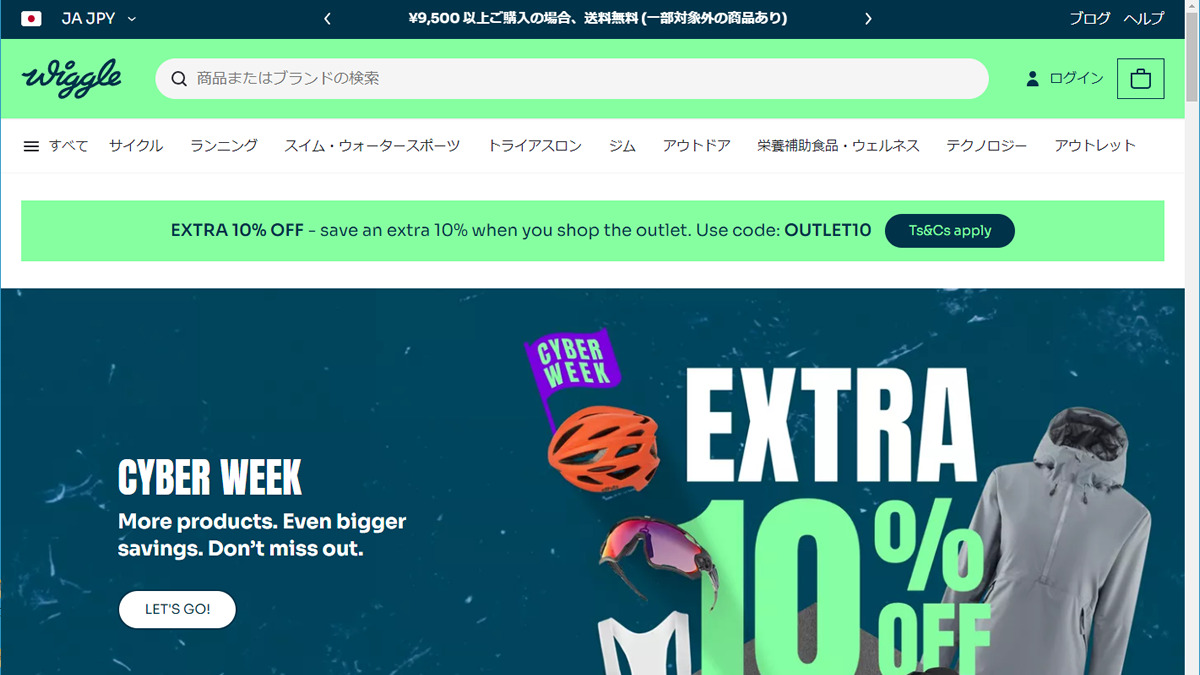The width and height of the screenshot is (1200, 675).
Task: Expand the JA JPY currency dropdown
Action: [99, 19]
